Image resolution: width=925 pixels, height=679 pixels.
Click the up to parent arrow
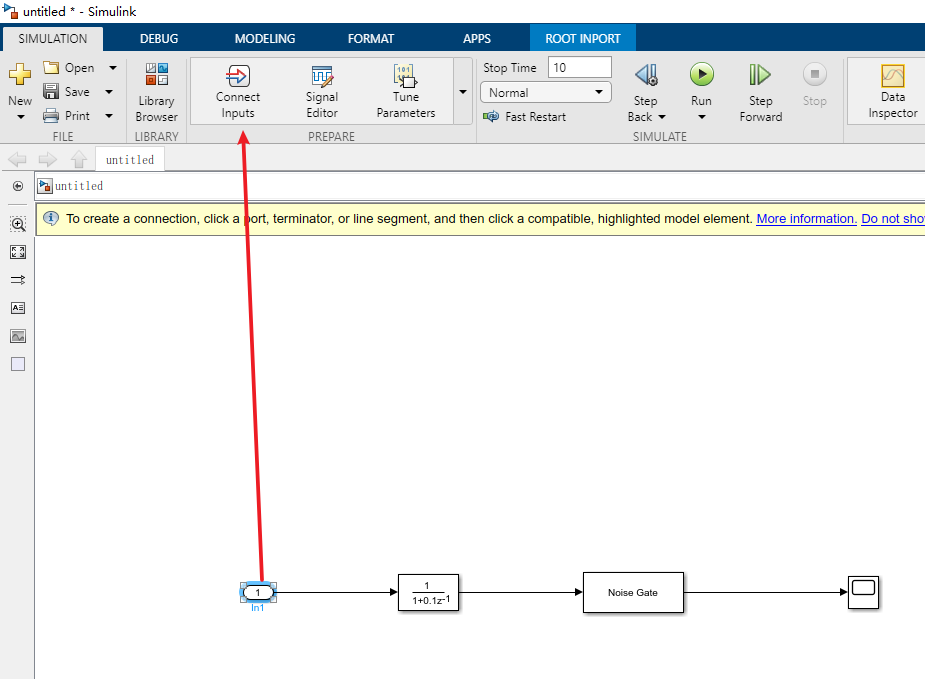click(x=78, y=159)
